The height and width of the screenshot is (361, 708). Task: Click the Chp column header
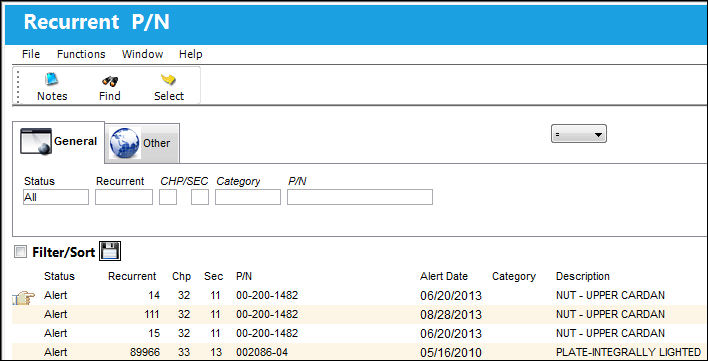coord(182,276)
